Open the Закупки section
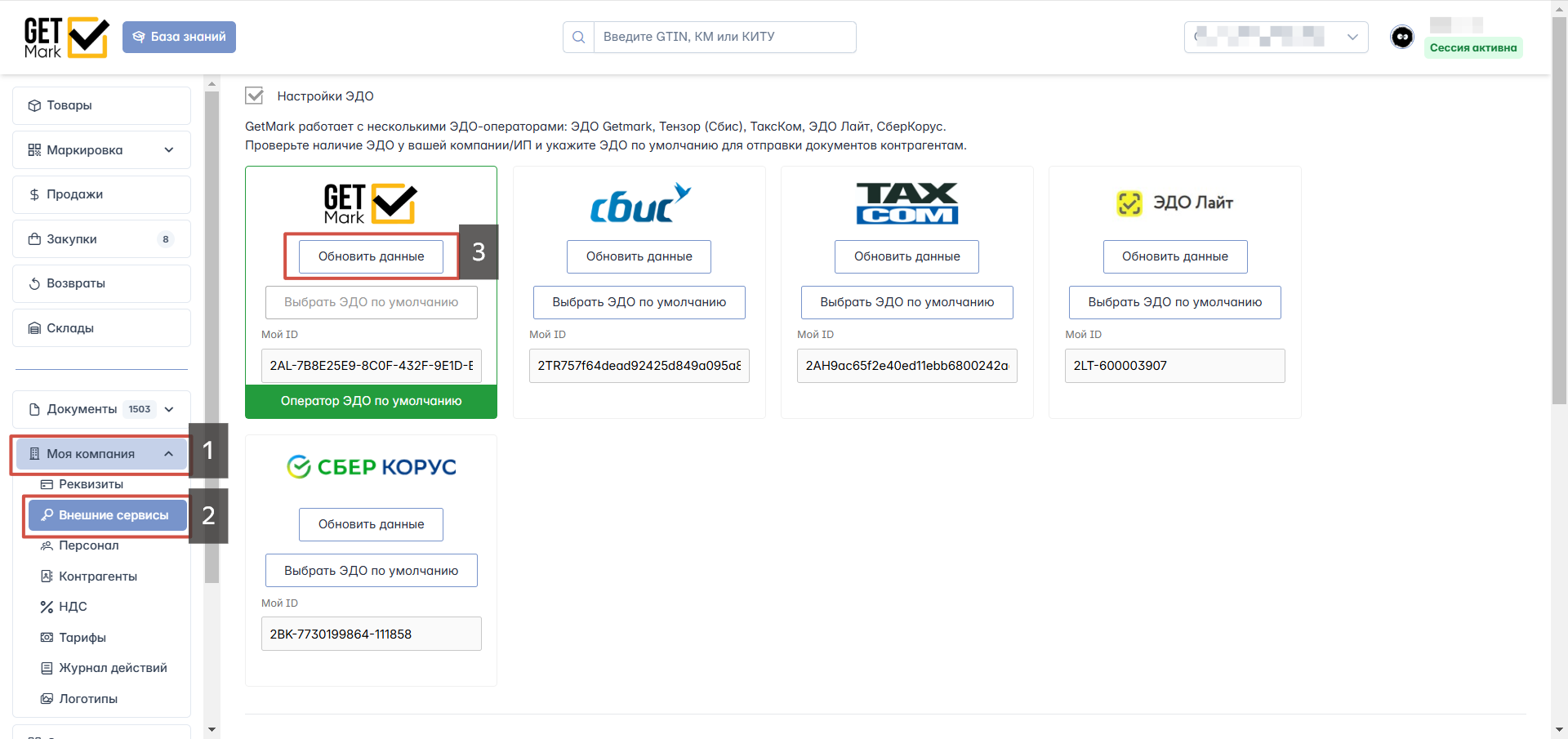1568x739 pixels. point(101,239)
